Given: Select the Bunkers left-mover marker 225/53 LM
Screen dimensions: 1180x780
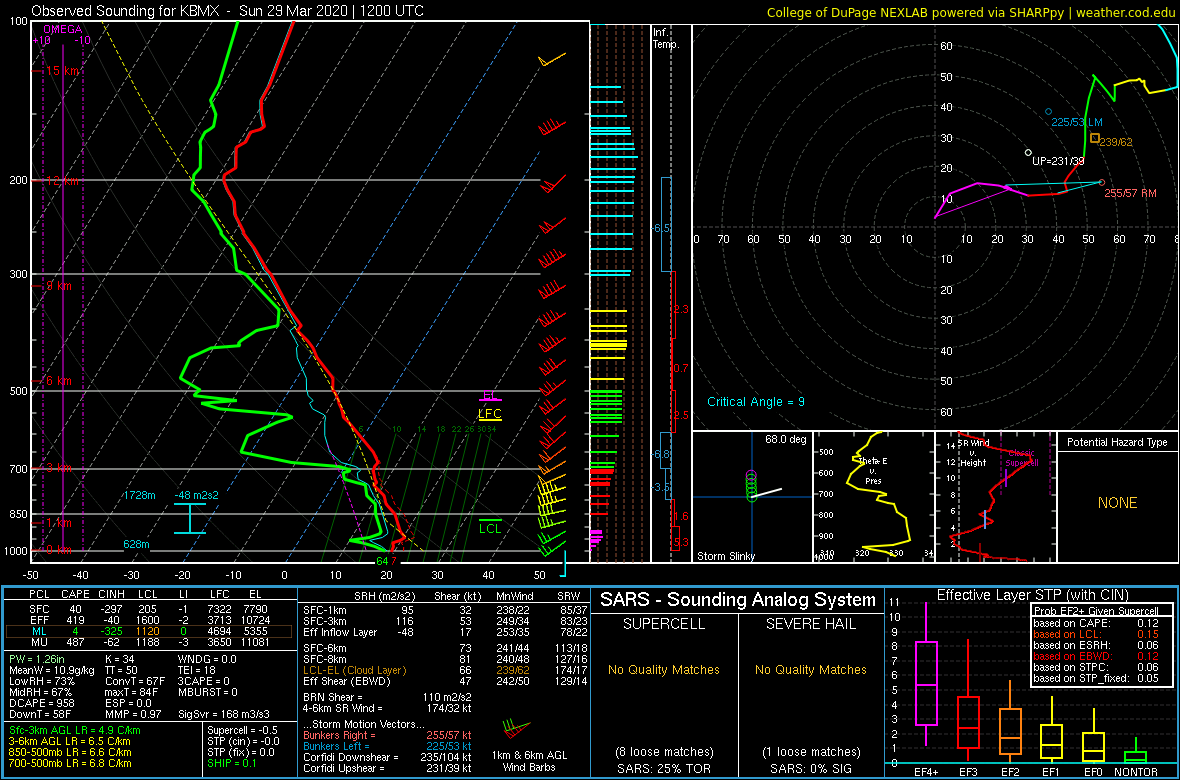Looking at the screenshot, I should (1048, 111).
